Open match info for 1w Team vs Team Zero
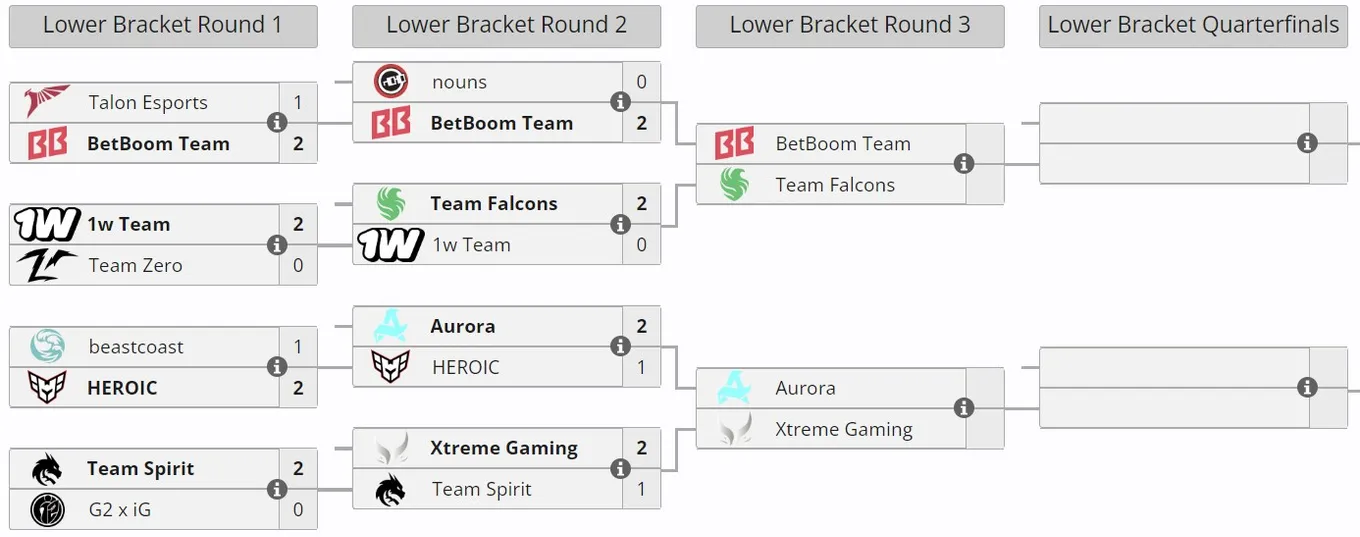This screenshot has height=537, width=1360. 277,245
